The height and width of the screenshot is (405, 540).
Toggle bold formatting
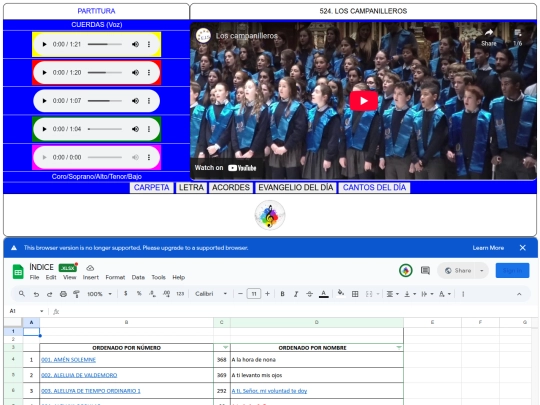pyautogui.click(x=282, y=294)
